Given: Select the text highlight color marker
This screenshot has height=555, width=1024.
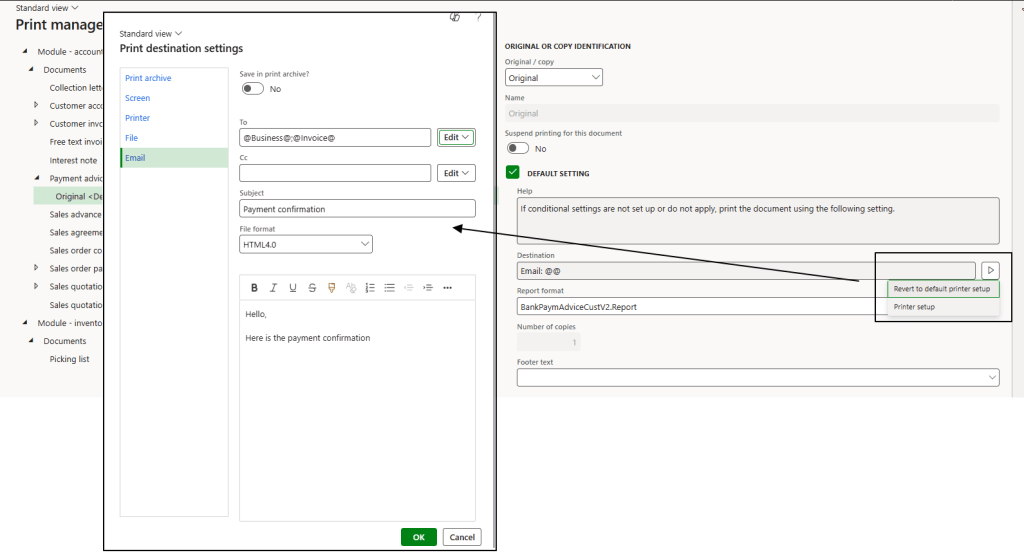Looking at the screenshot, I should (331, 288).
